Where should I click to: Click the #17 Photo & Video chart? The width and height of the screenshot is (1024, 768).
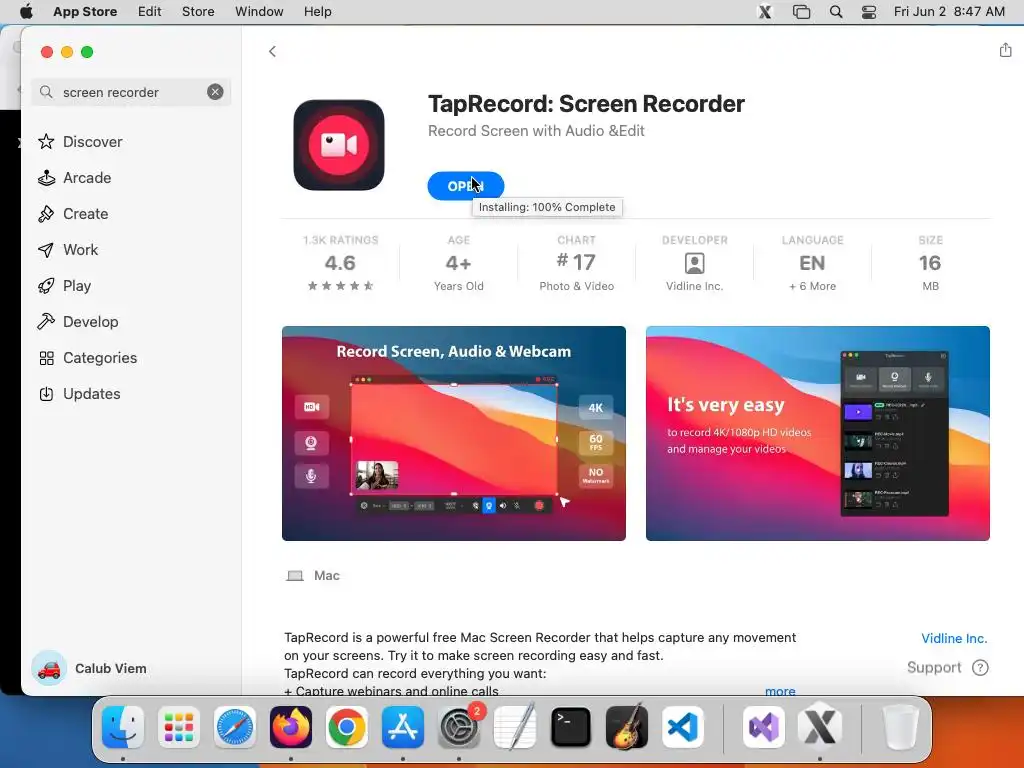coord(577,263)
